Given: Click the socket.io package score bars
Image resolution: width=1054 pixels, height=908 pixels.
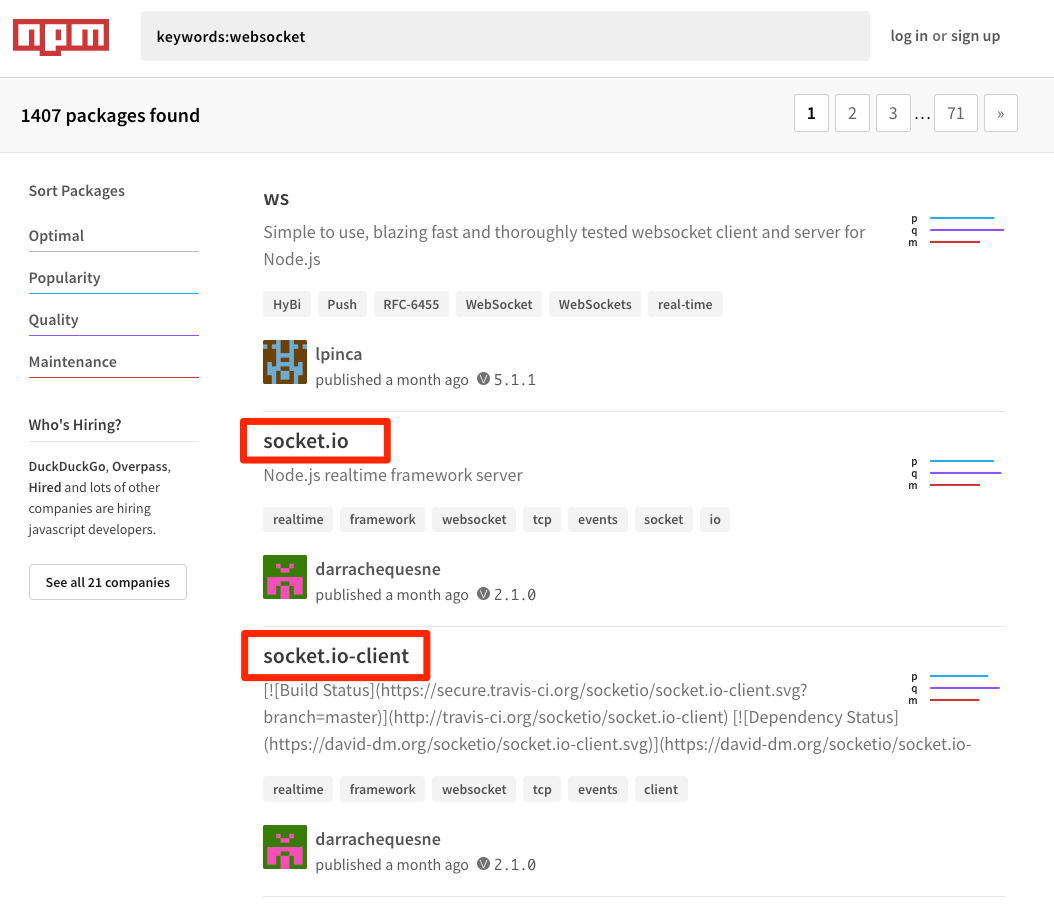Looking at the screenshot, I should (x=957, y=473).
